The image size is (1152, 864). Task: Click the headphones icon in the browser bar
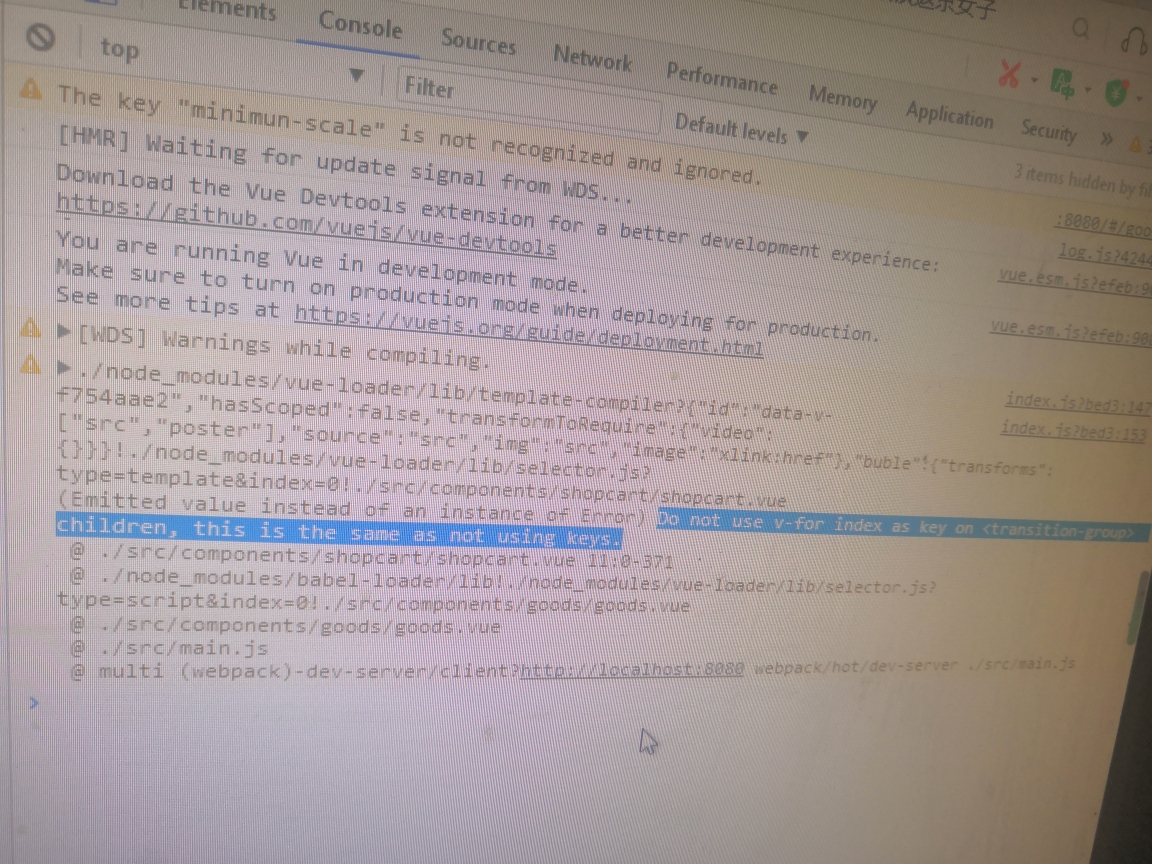coord(1134,39)
